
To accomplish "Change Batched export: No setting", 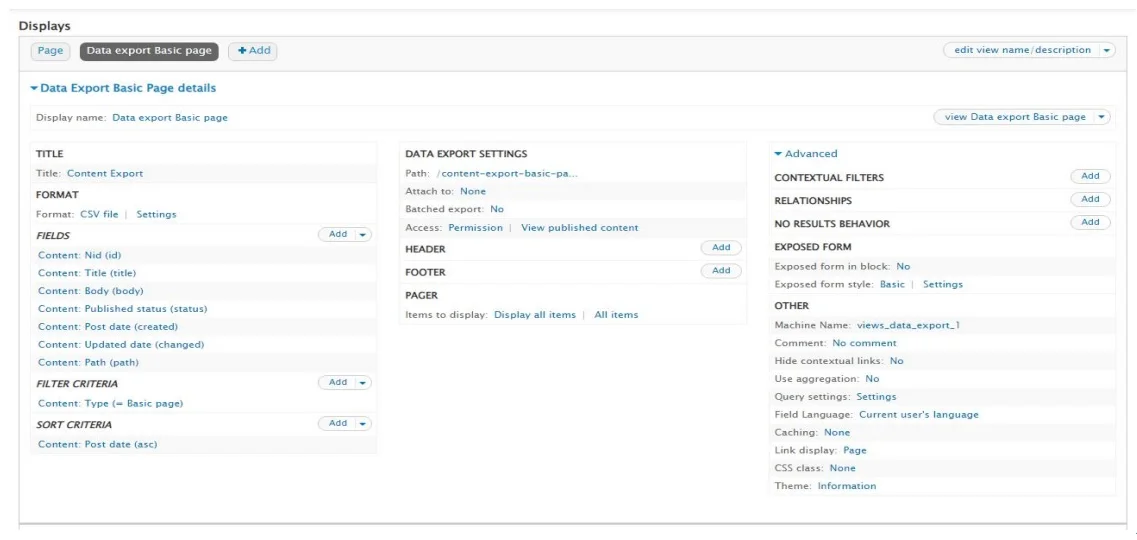I will [497, 209].
